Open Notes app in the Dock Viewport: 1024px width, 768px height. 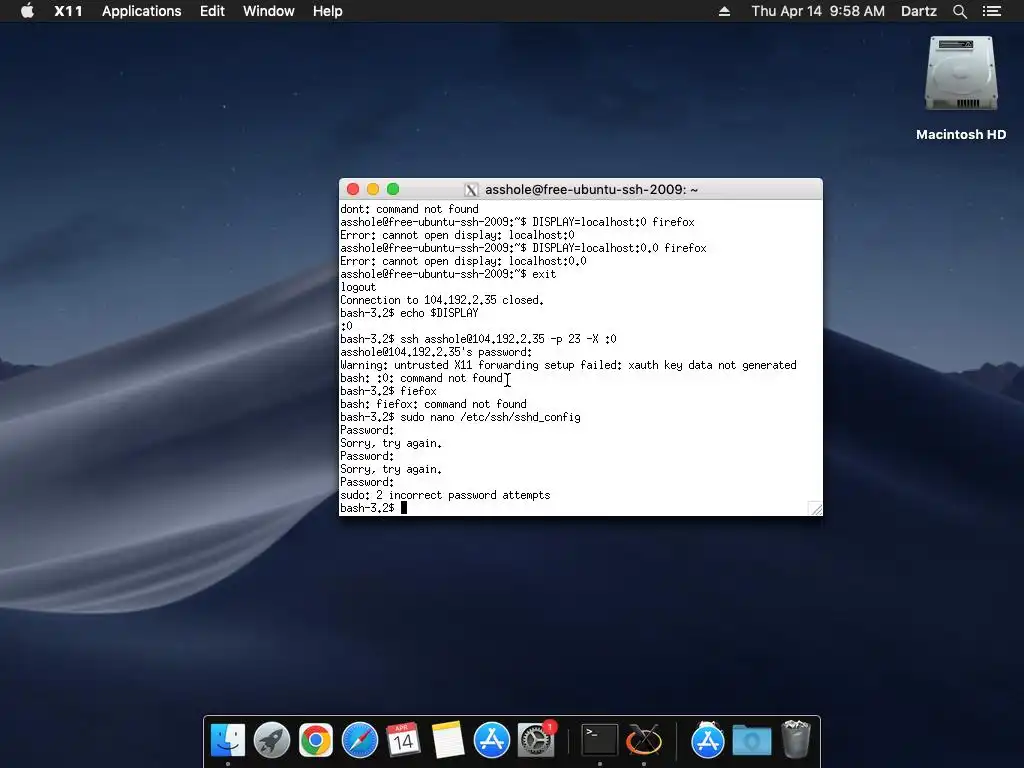coord(447,740)
